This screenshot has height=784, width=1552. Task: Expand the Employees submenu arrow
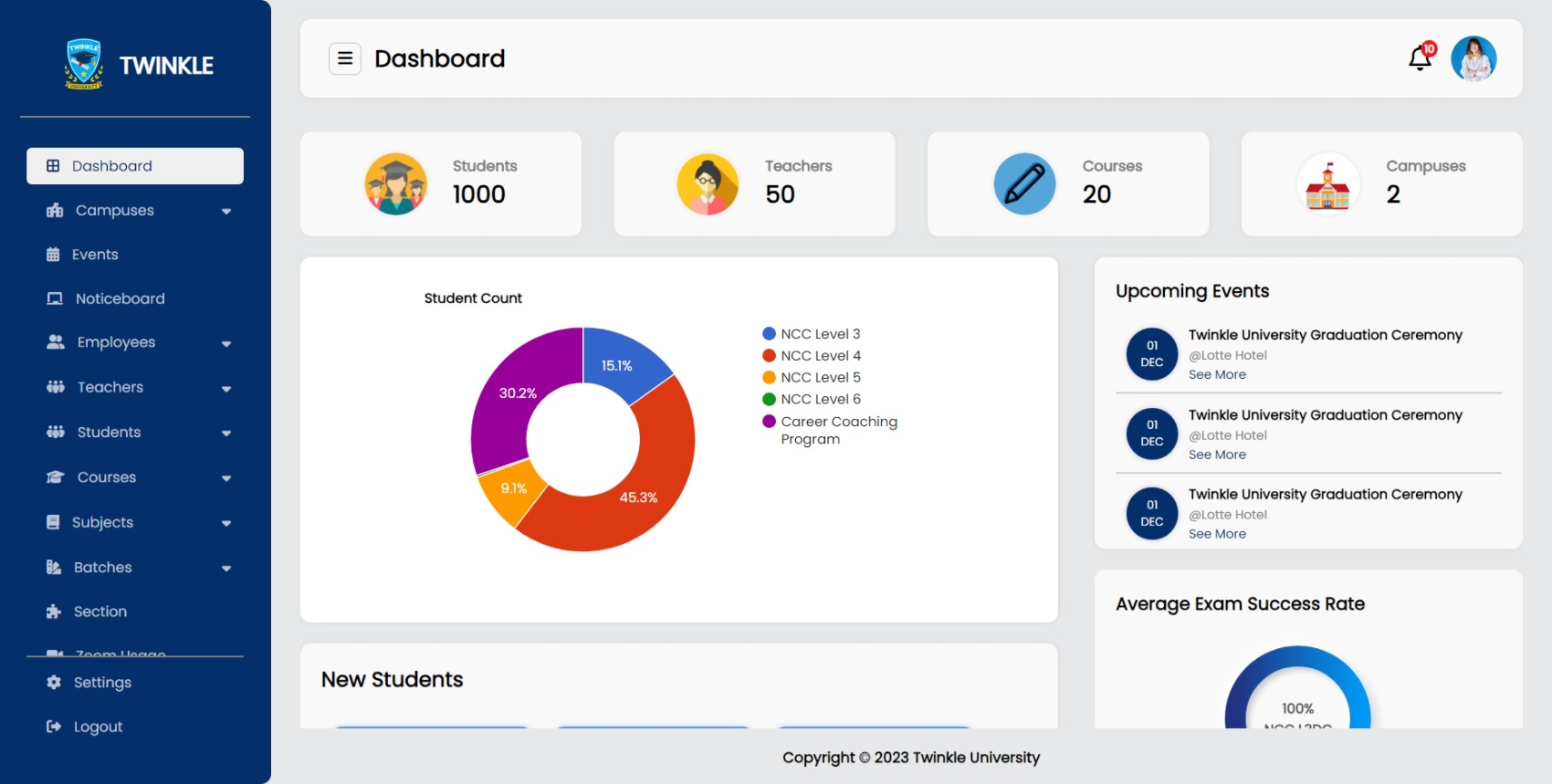click(x=226, y=344)
